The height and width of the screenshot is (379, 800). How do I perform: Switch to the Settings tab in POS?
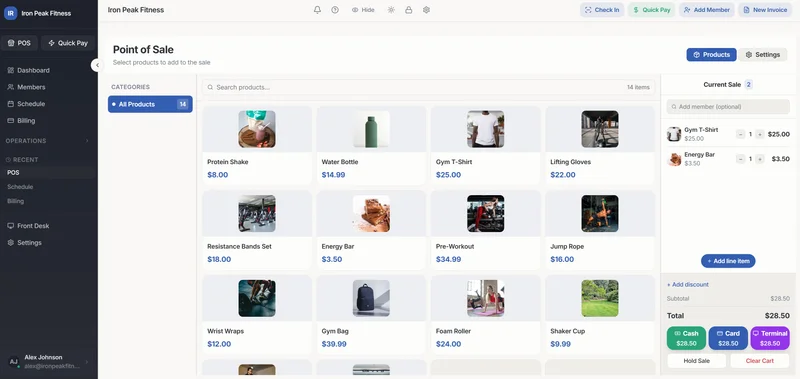pyautogui.click(x=763, y=55)
